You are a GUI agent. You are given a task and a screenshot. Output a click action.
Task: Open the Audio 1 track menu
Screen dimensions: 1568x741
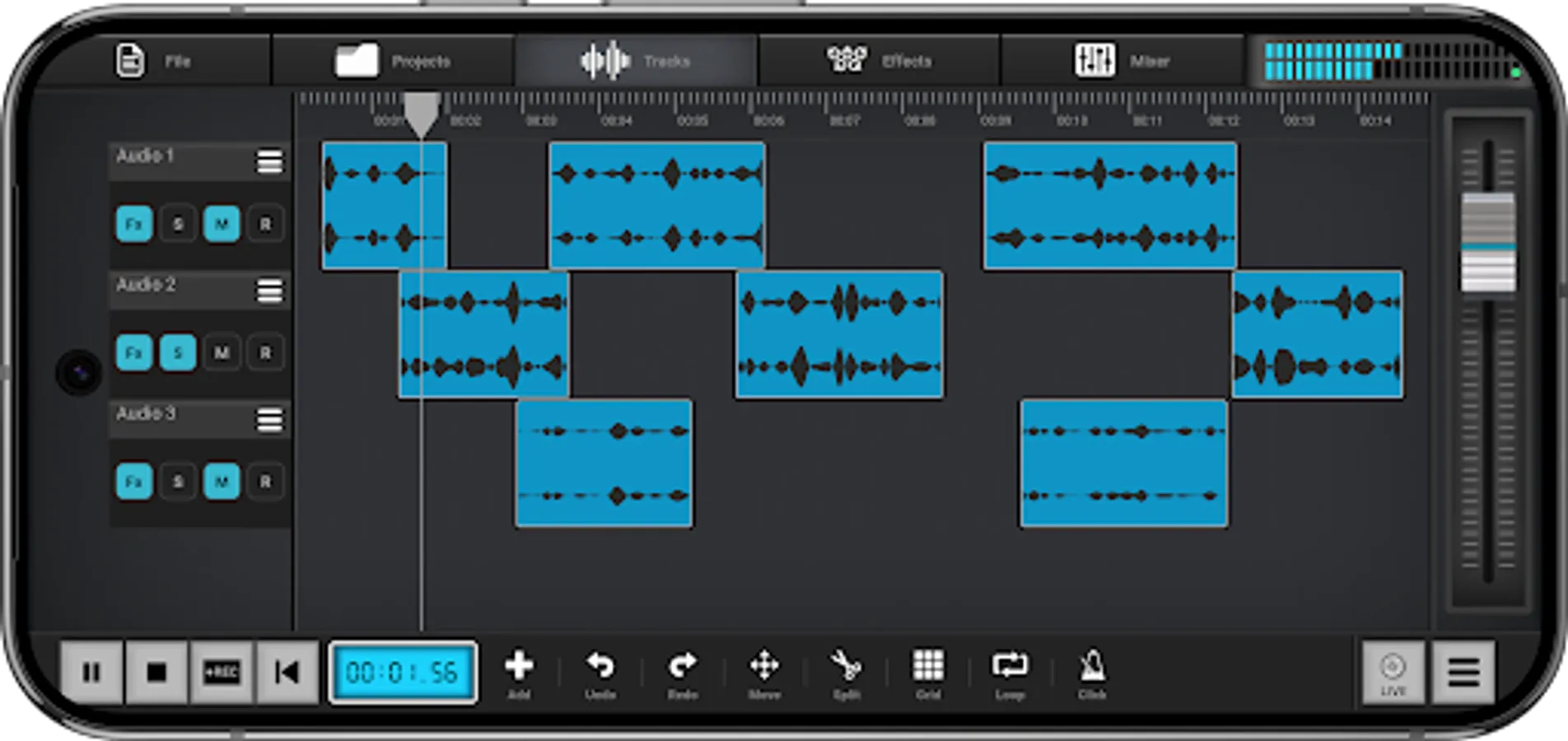[x=268, y=161]
